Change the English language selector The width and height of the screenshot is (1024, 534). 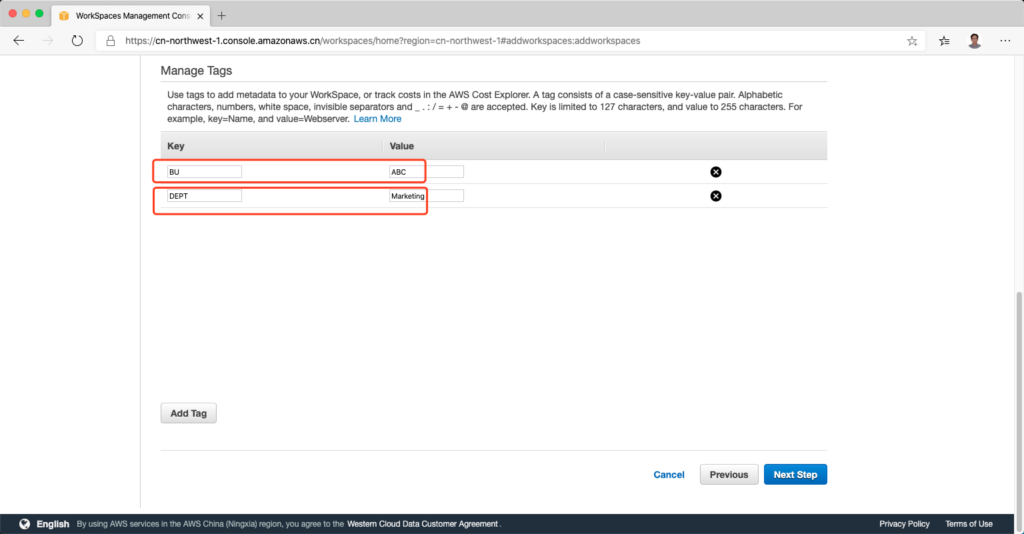point(45,524)
